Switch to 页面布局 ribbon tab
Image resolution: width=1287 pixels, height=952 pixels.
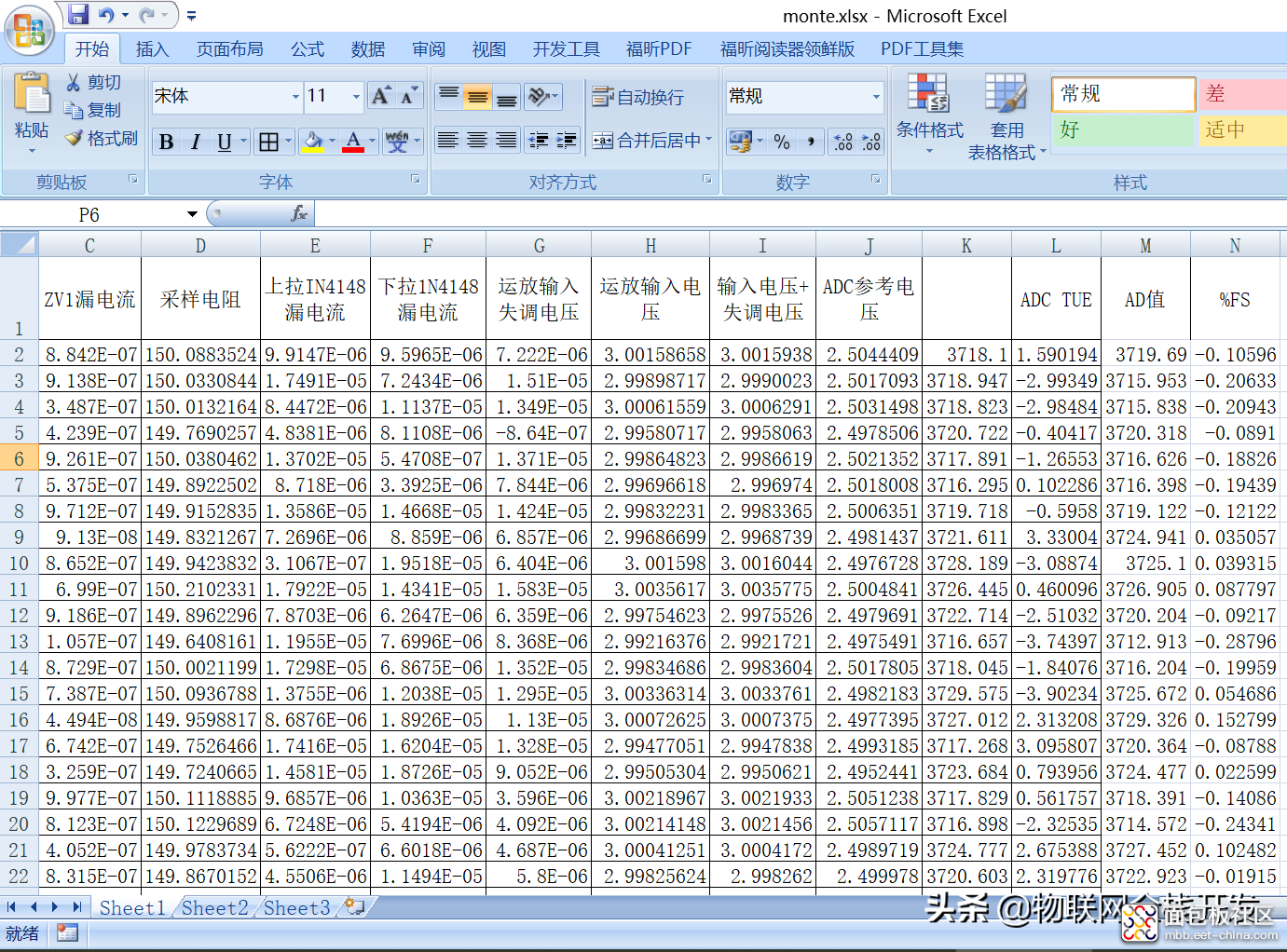(230, 49)
